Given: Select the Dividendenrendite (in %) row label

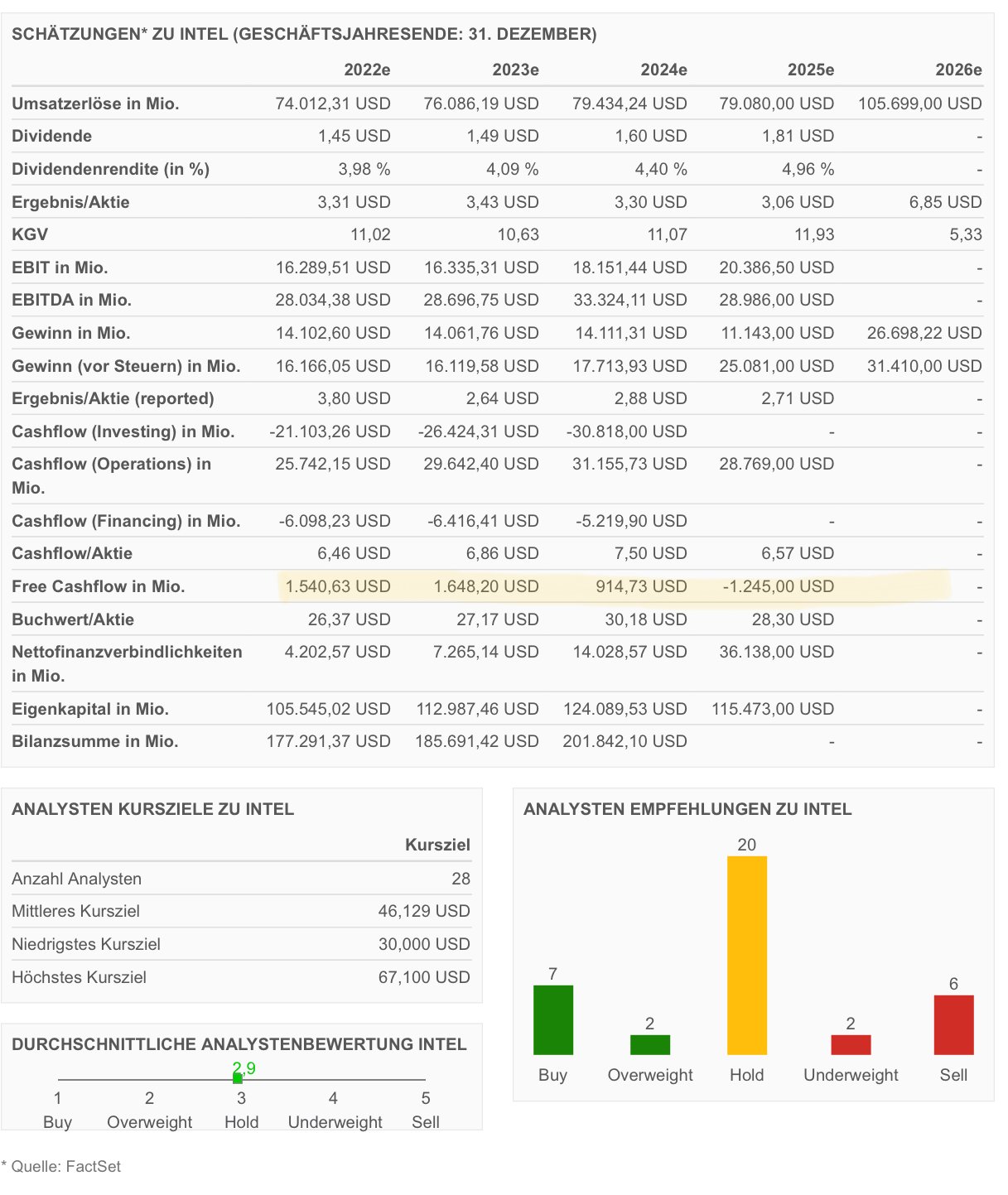Looking at the screenshot, I should tap(110, 169).
